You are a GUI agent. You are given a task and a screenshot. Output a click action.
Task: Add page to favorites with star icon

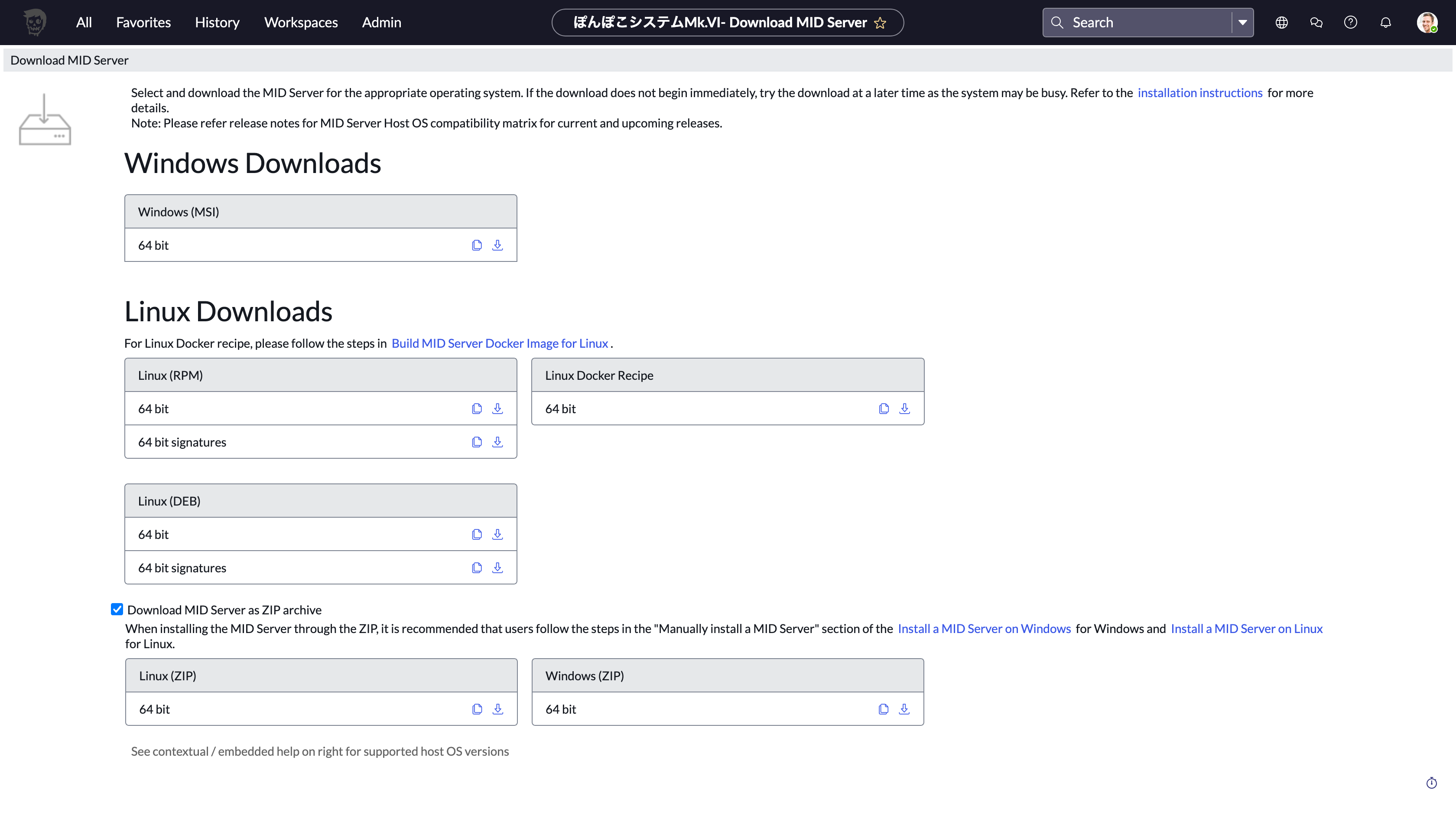coord(880,23)
